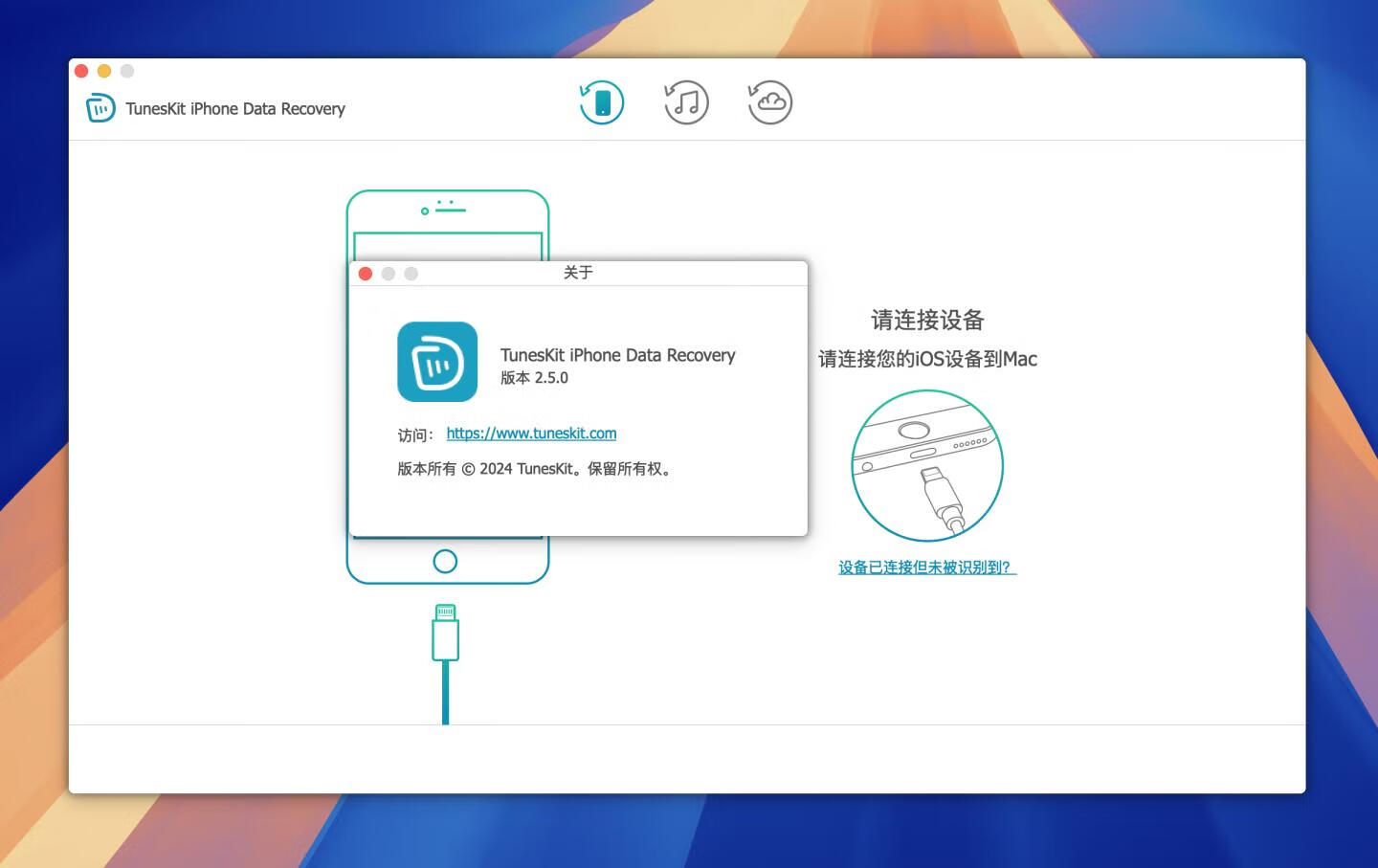Click the Lightning connector illustration circle

pos(927,466)
